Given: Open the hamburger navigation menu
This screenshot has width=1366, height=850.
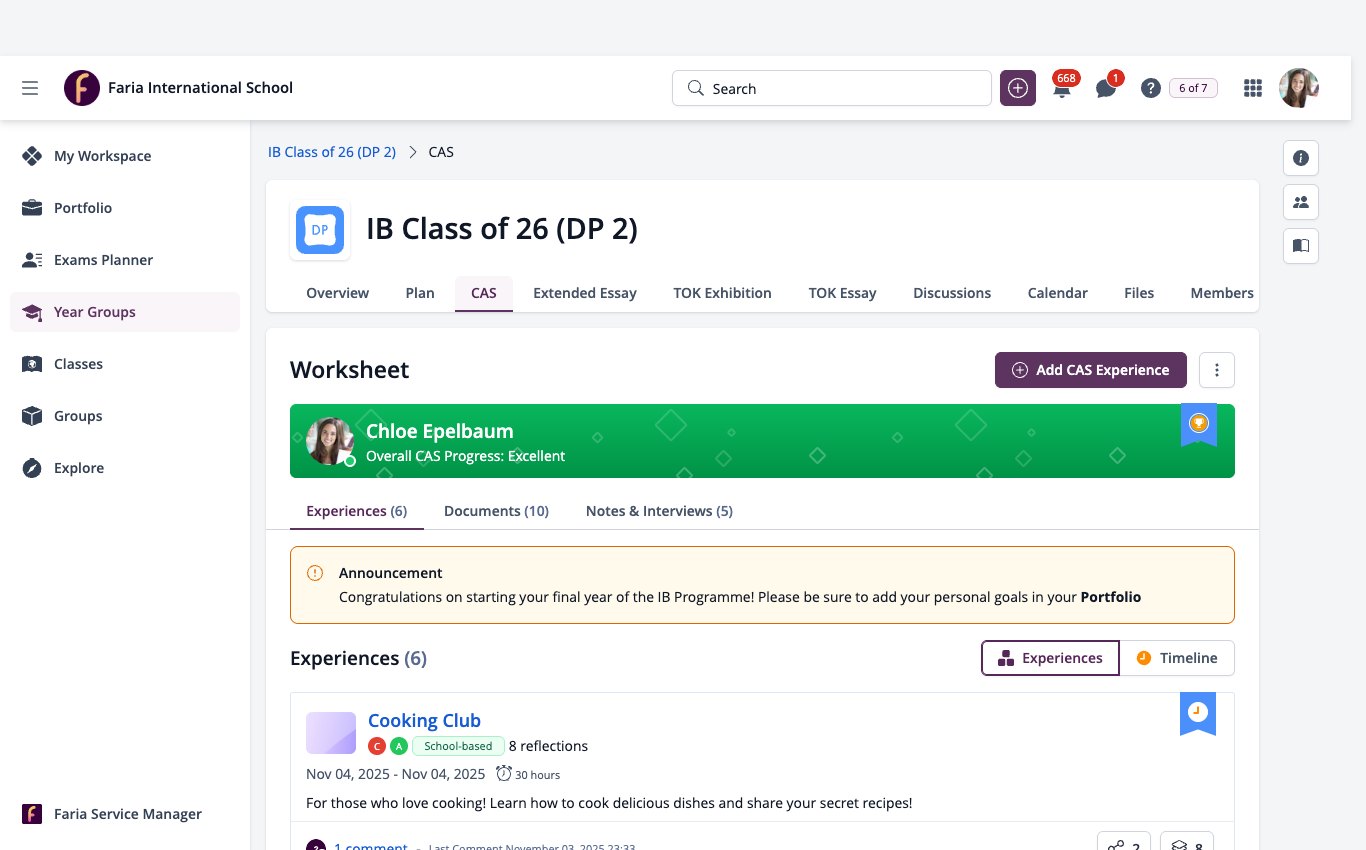Looking at the screenshot, I should [x=30, y=88].
